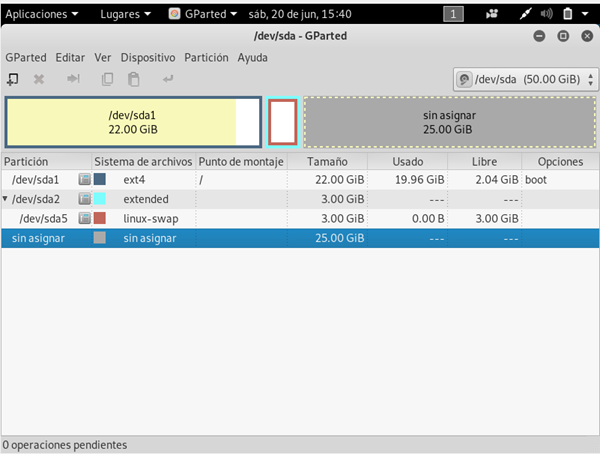Open the Ver menu
The height and width of the screenshot is (454, 600).
pyautogui.click(x=103, y=58)
